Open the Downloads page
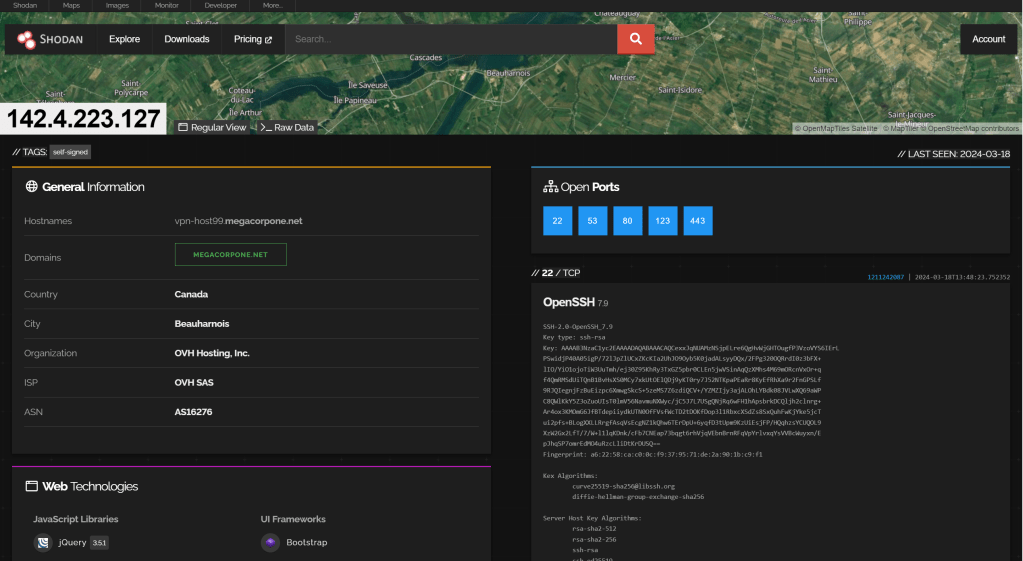The image size is (1023, 561). point(187,39)
